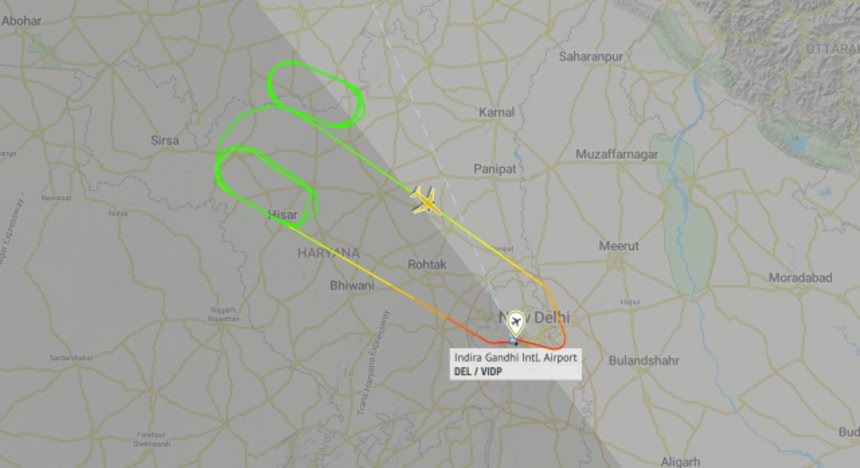The height and width of the screenshot is (468, 860).
Task: Open the Indira Gandhi Intl Airport label
Action: 516,358
